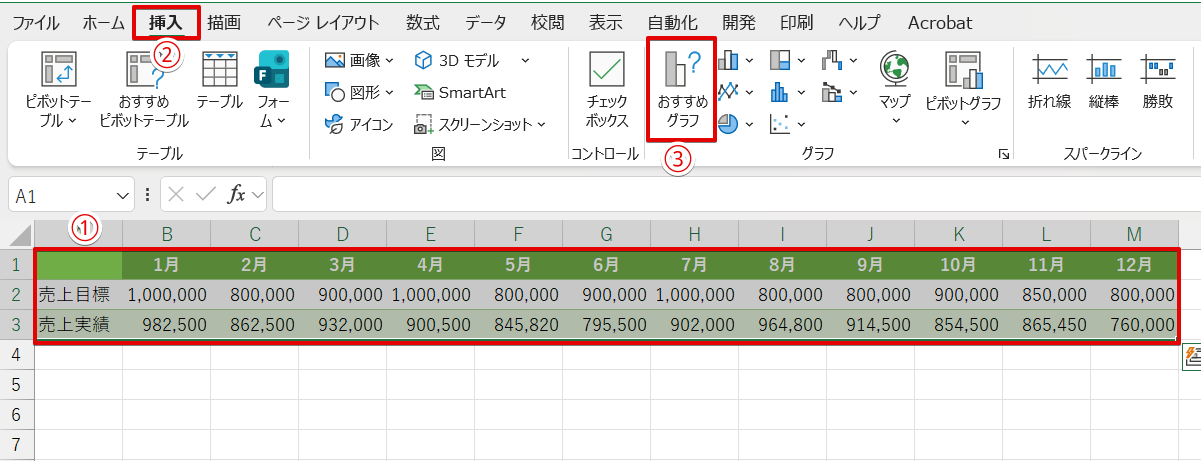Select cell with value 760,000
The height and width of the screenshot is (461, 1201).
(x=1134, y=325)
